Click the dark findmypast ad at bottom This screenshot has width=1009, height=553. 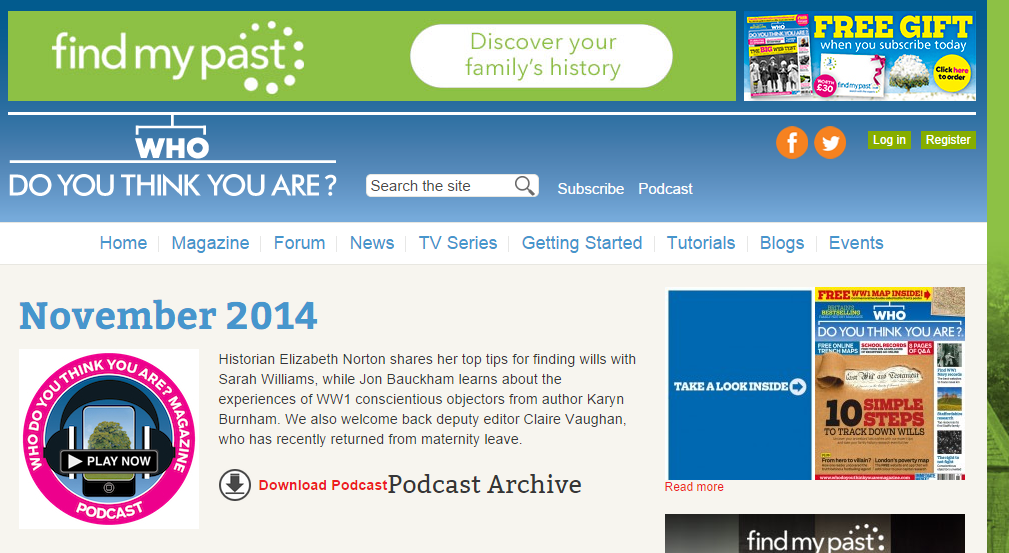815,534
